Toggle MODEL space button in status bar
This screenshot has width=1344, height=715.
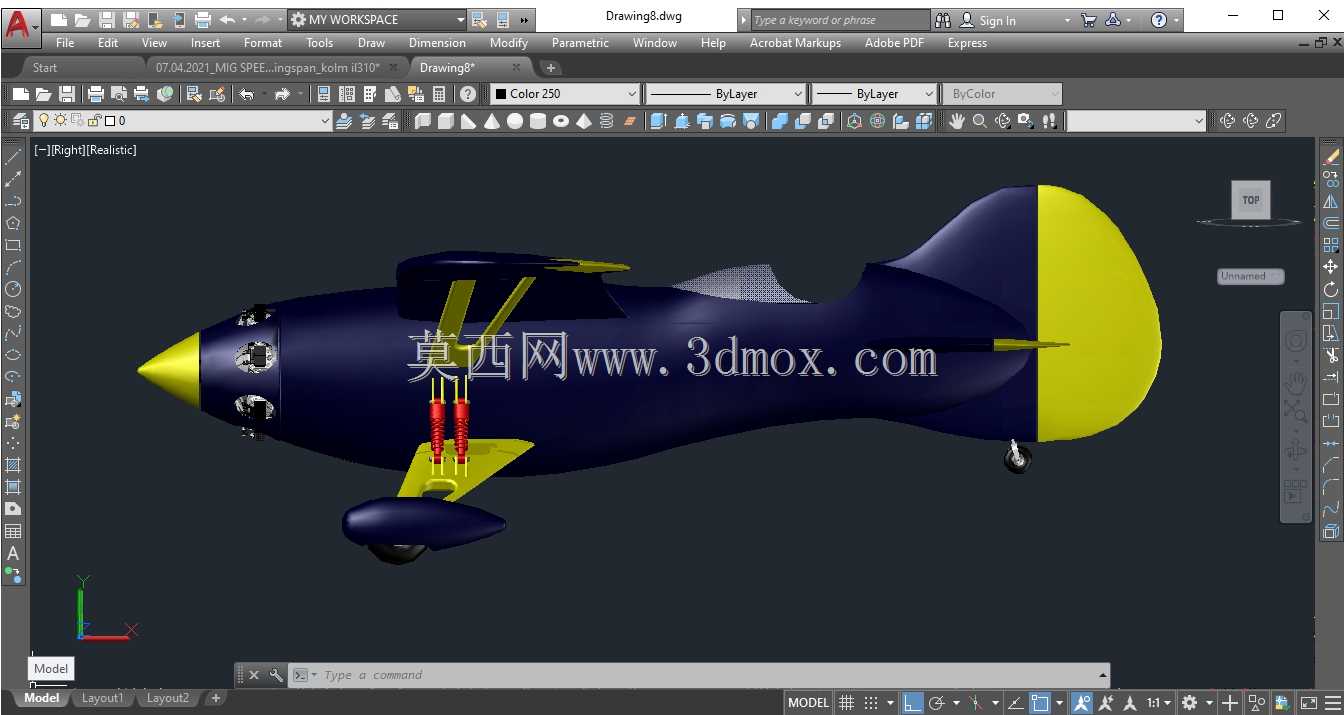click(808, 703)
